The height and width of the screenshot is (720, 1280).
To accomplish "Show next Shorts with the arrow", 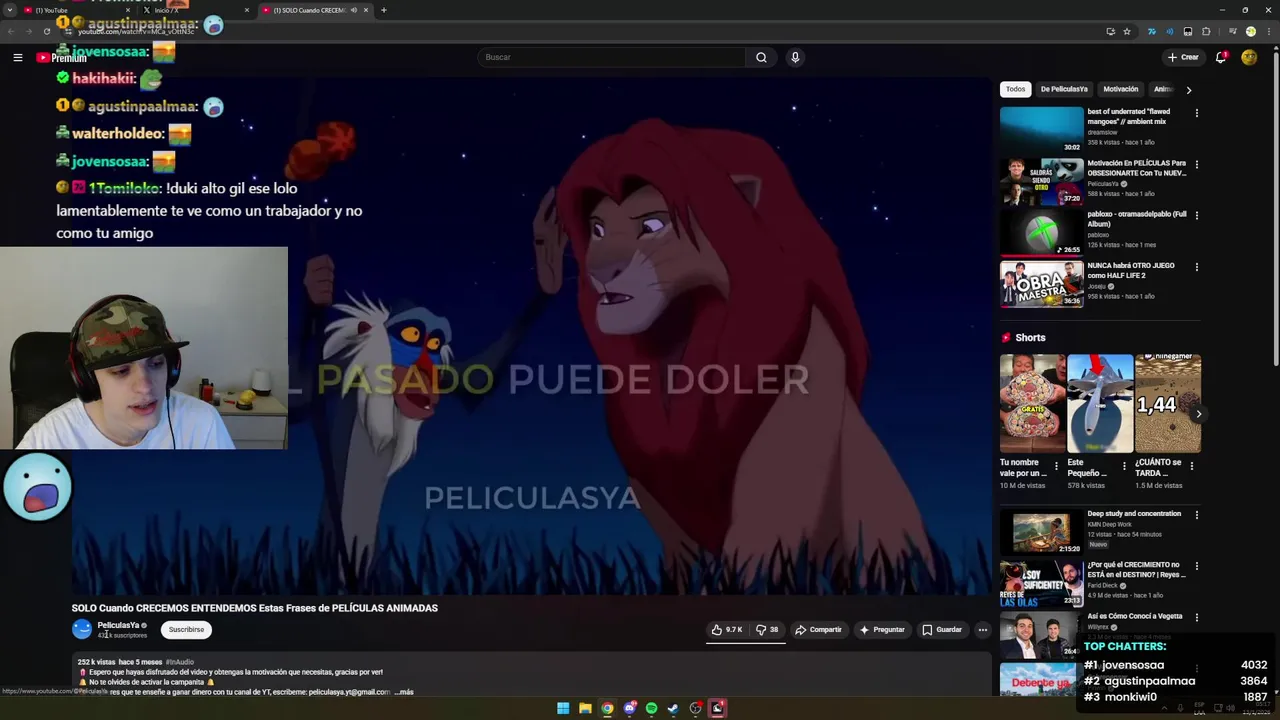I will pyautogui.click(x=1199, y=414).
